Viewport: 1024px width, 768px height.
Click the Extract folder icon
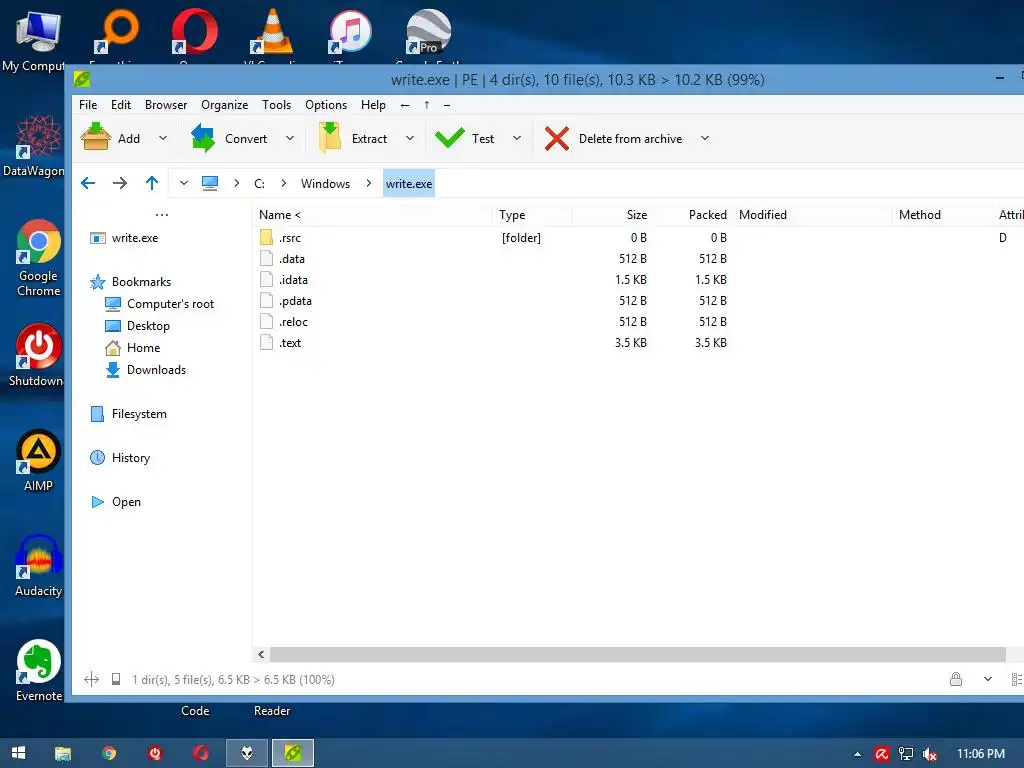330,138
